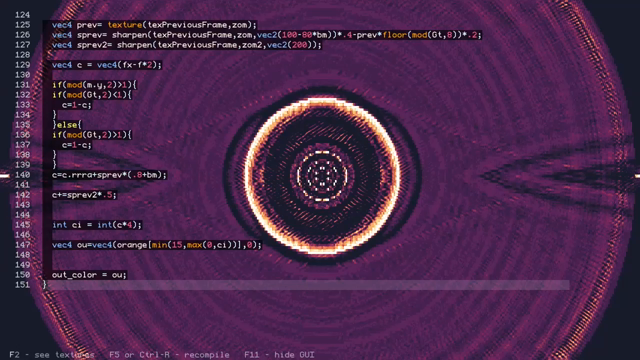Click line number 125 in the gutter
This screenshot has height=360, width=640.
(22, 25)
